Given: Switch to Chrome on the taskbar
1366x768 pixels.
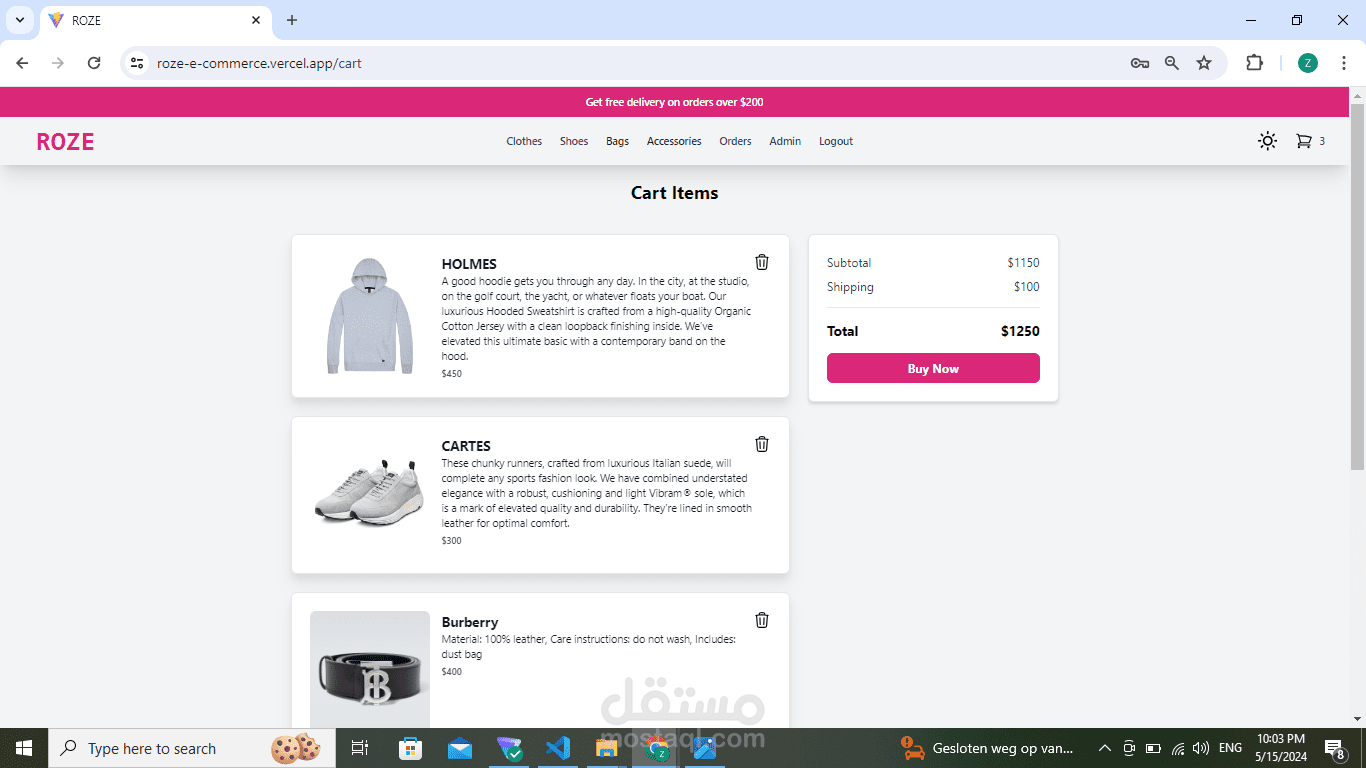Looking at the screenshot, I should (656, 748).
